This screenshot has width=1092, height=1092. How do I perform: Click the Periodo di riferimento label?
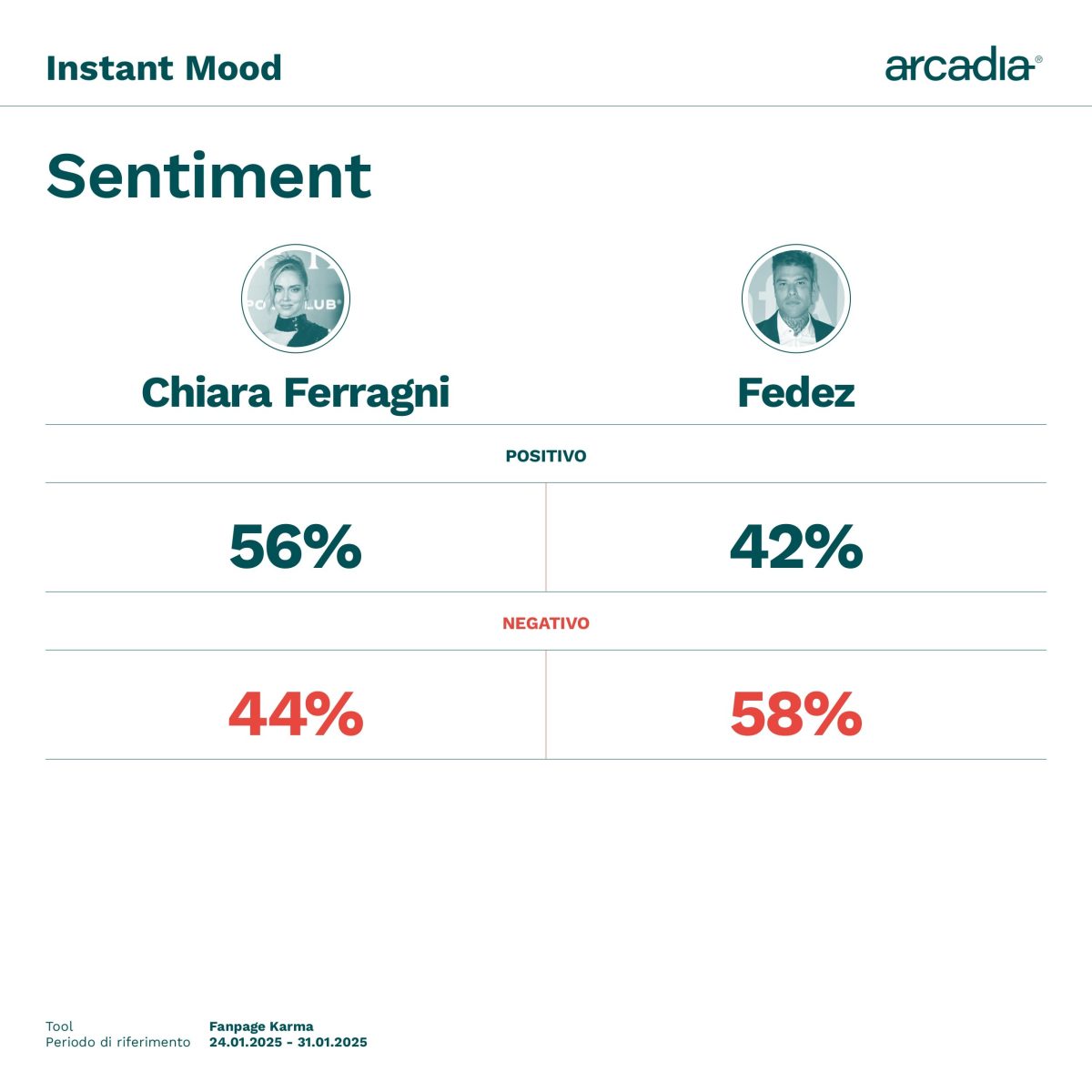118,1042
